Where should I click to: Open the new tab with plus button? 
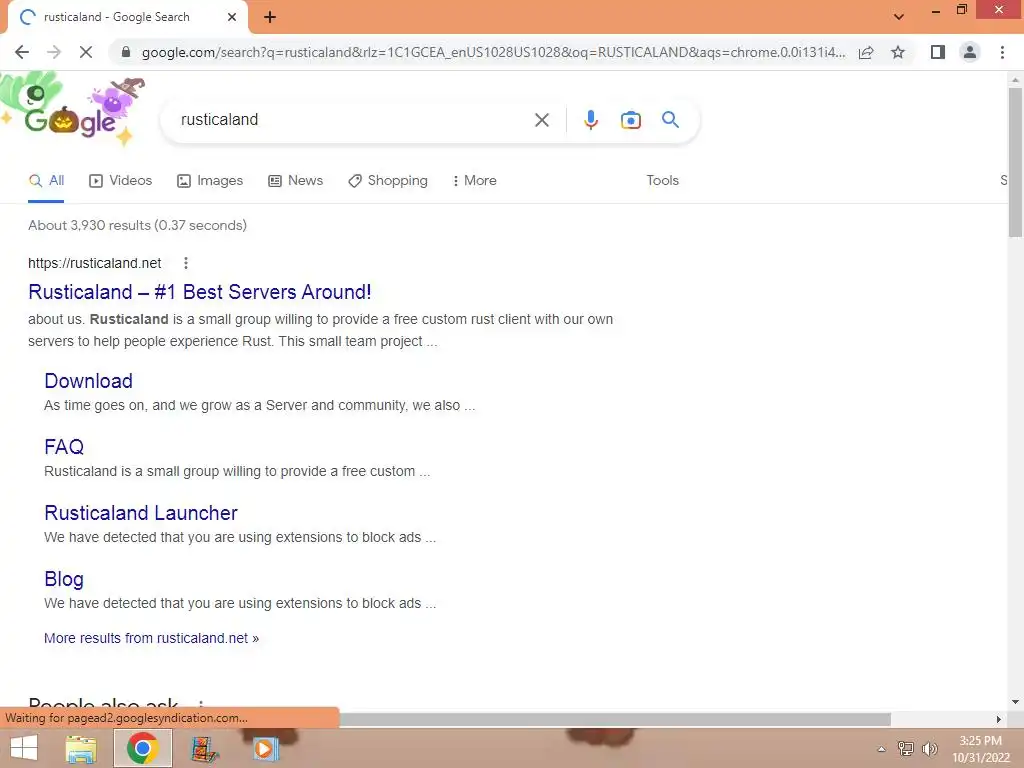tap(270, 17)
